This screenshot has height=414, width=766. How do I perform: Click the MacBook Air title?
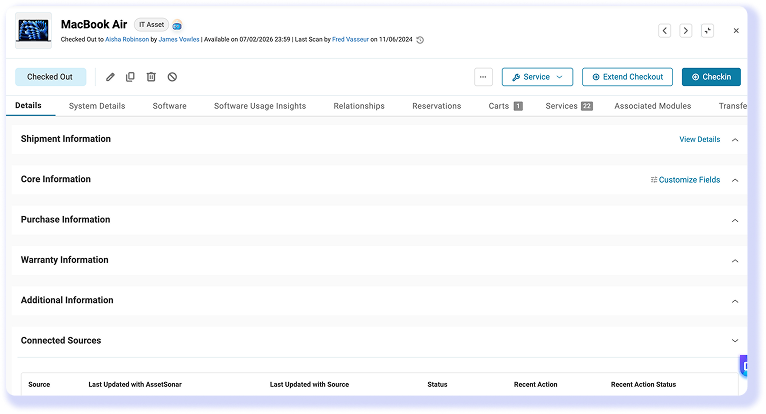click(x=94, y=24)
